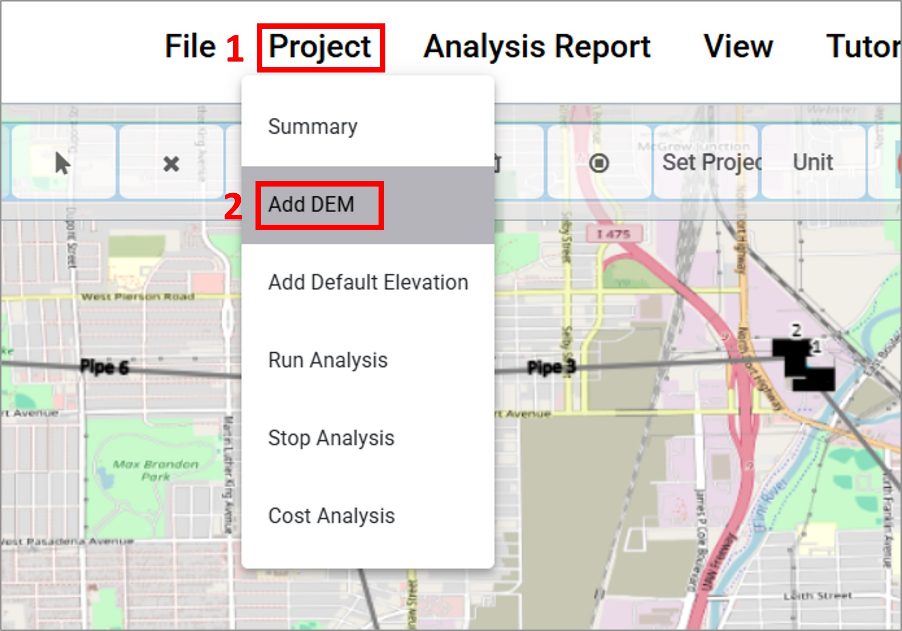Open the Tutorial menu cut off at the edge

click(863, 47)
